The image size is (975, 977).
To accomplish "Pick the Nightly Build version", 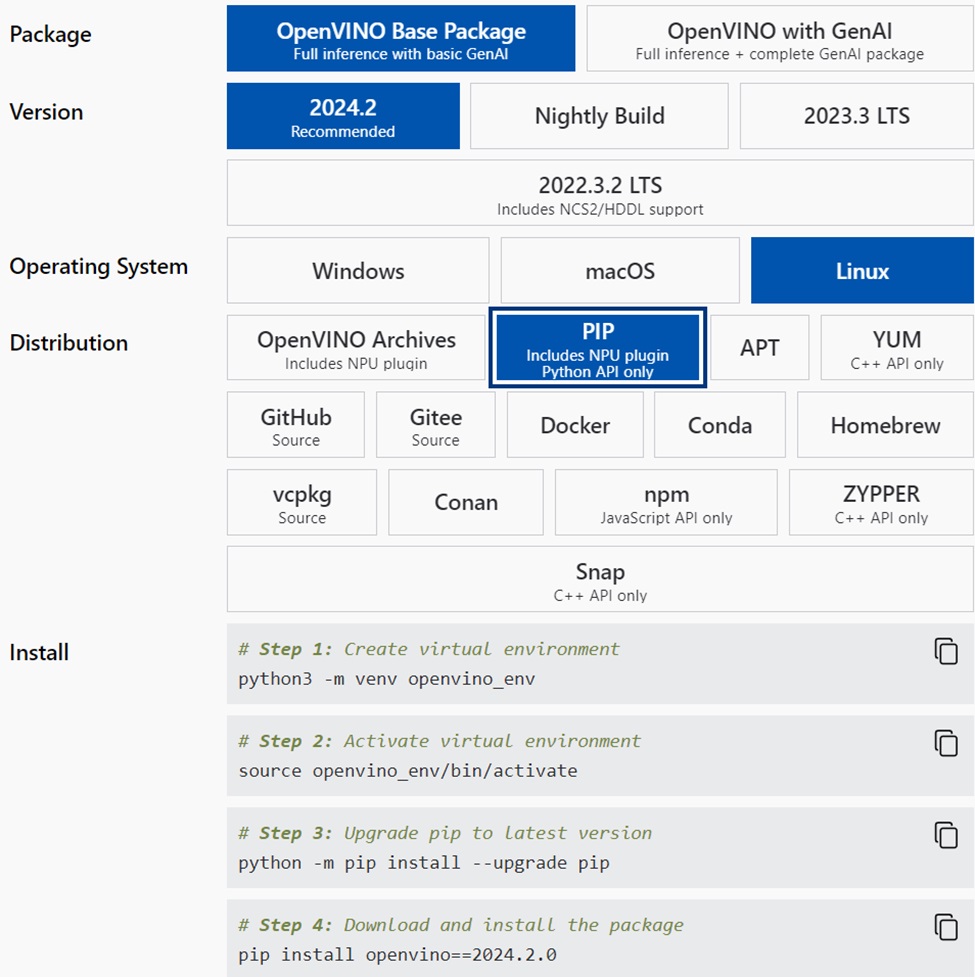I will (599, 116).
